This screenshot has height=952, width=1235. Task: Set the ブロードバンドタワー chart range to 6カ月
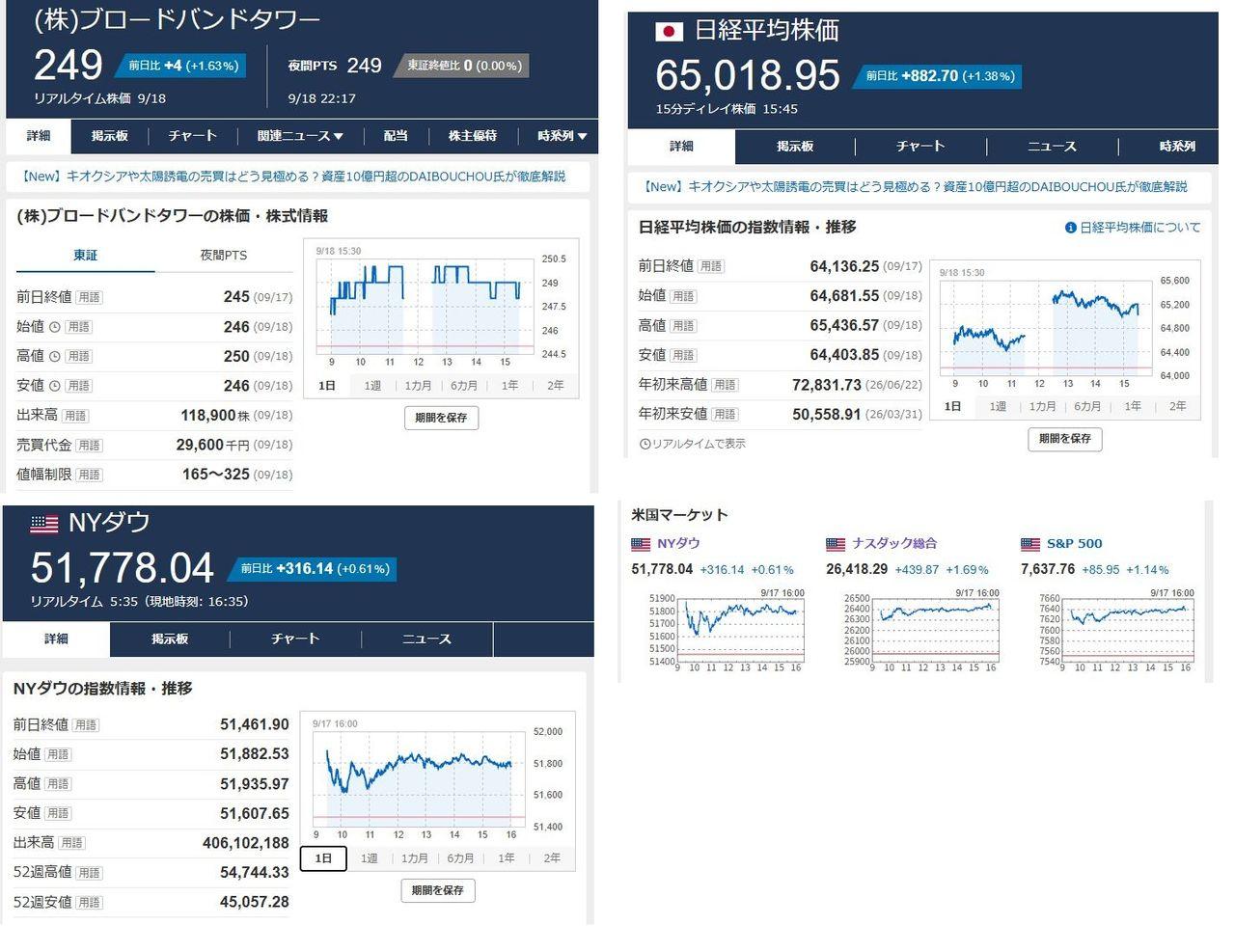(464, 386)
